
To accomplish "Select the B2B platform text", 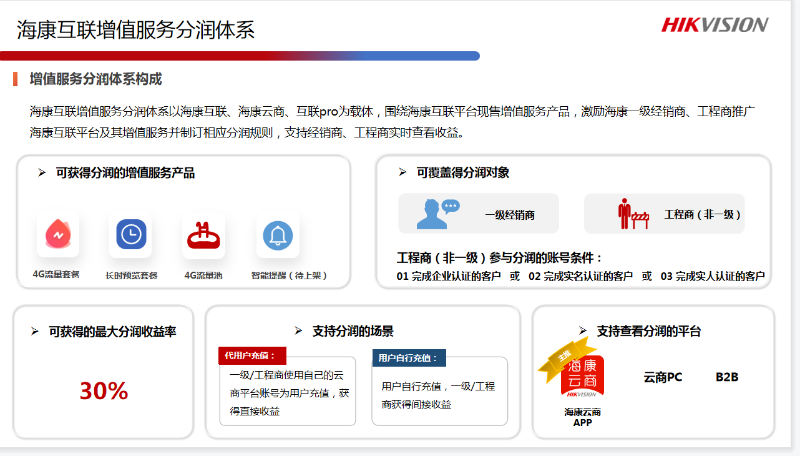I will 726,377.
